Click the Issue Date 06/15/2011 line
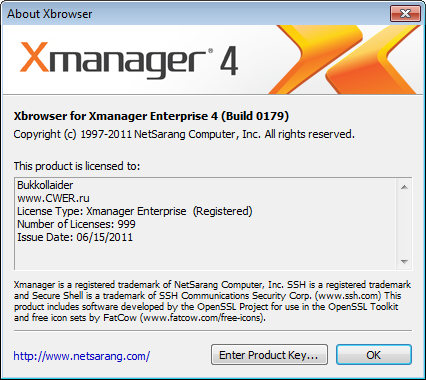The image size is (426, 380). coord(75,237)
